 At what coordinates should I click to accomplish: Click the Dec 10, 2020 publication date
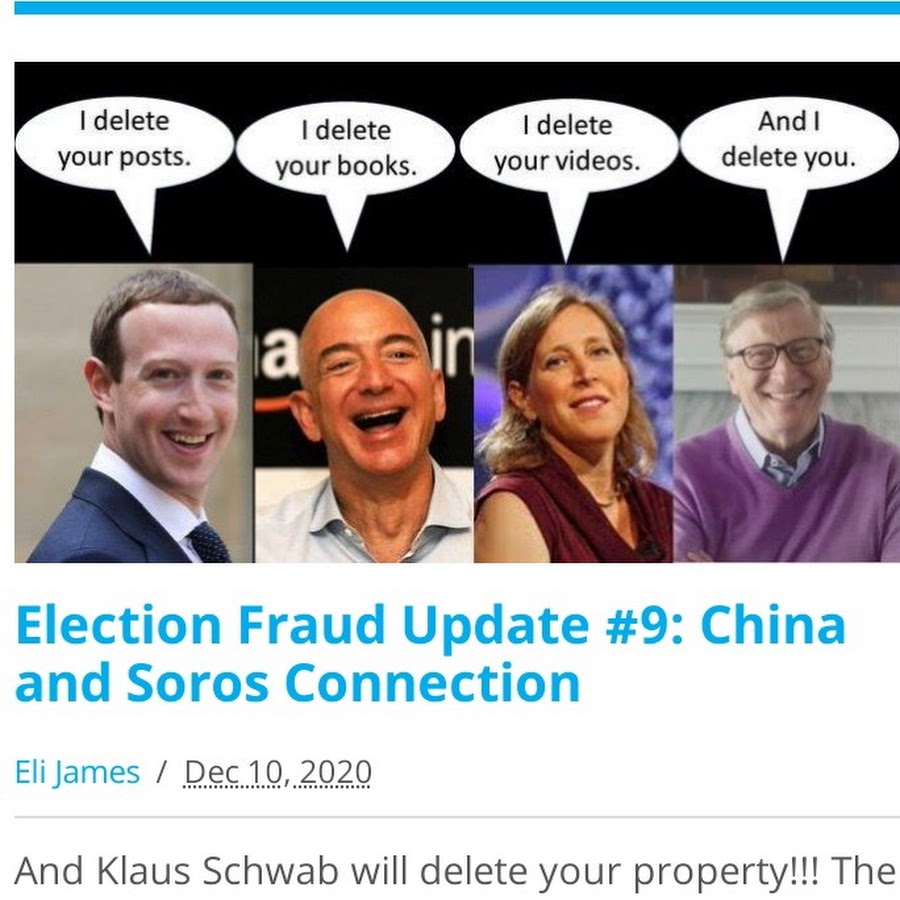pyautogui.click(x=278, y=772)
